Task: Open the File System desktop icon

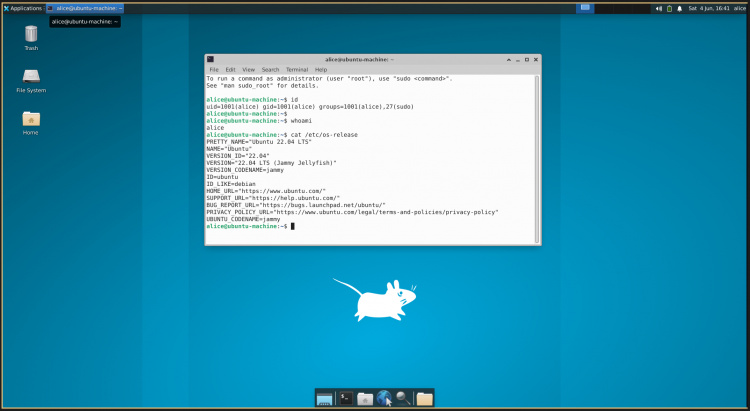Action: [31, 78]
